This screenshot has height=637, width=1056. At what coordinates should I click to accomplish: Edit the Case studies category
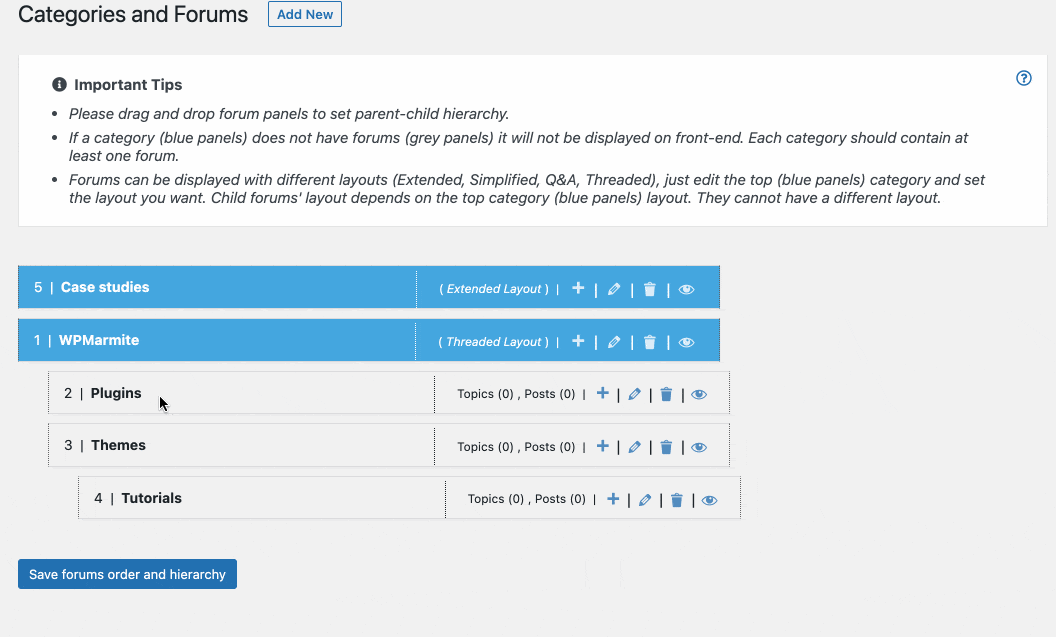pos(614,289)
